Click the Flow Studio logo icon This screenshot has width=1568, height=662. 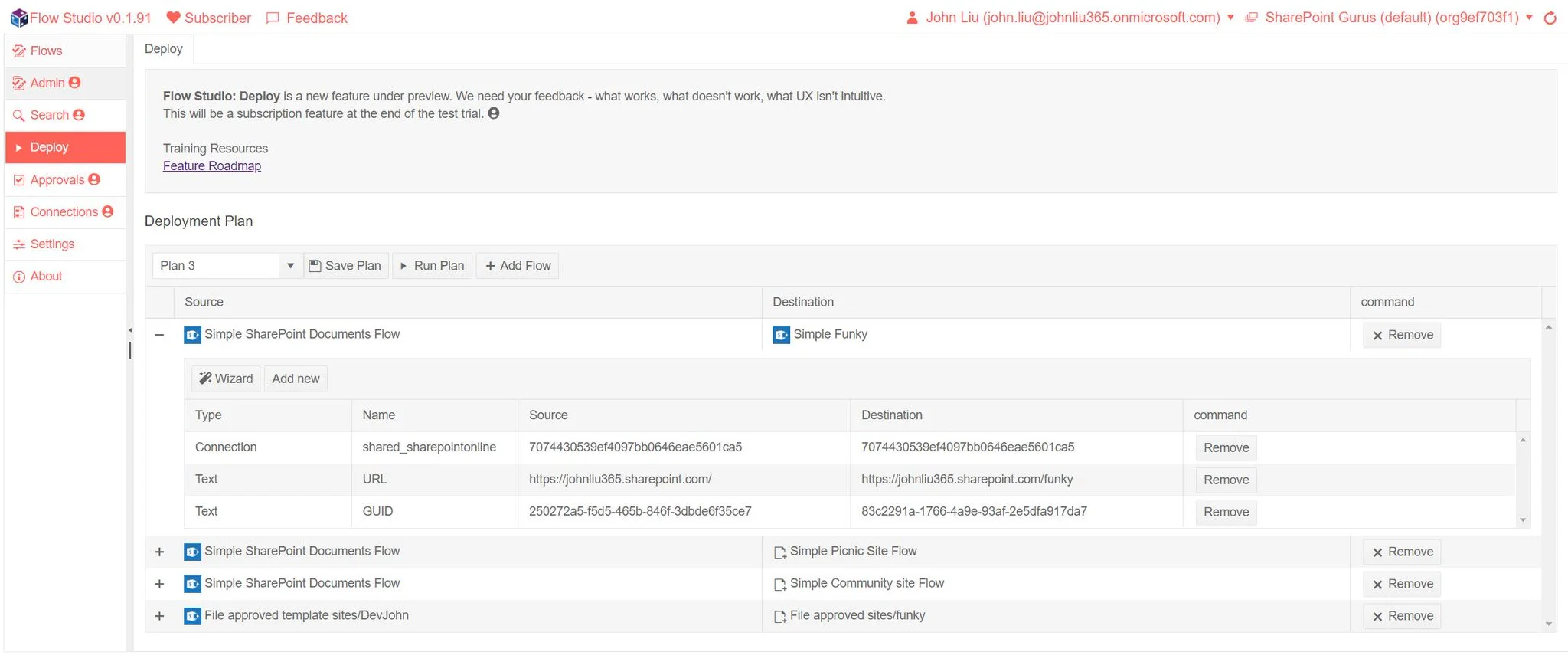tap(18, 18)
